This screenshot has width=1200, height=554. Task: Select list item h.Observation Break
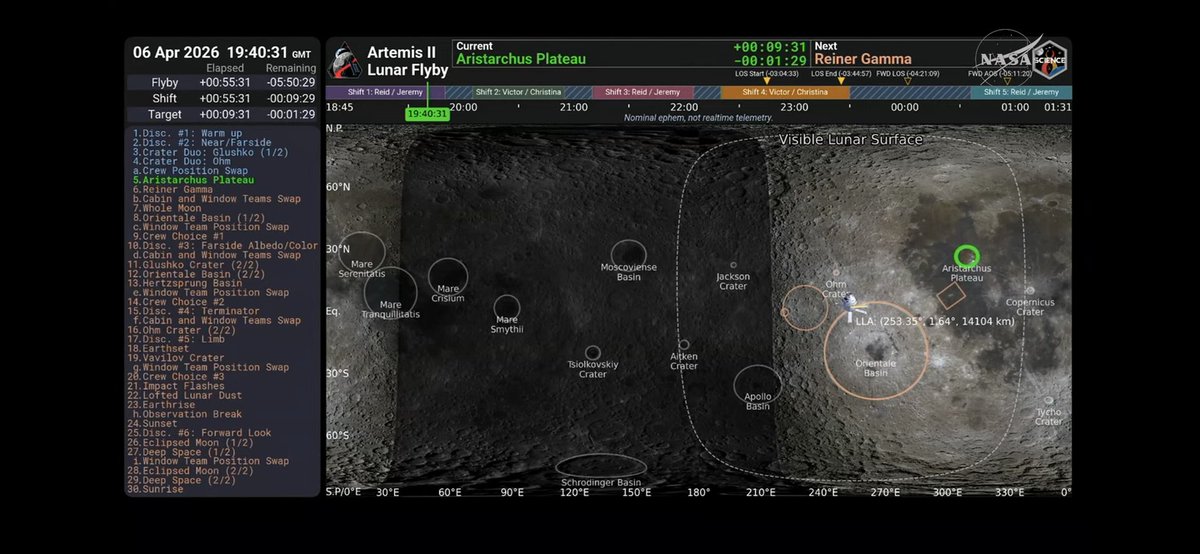pos(186,414)
